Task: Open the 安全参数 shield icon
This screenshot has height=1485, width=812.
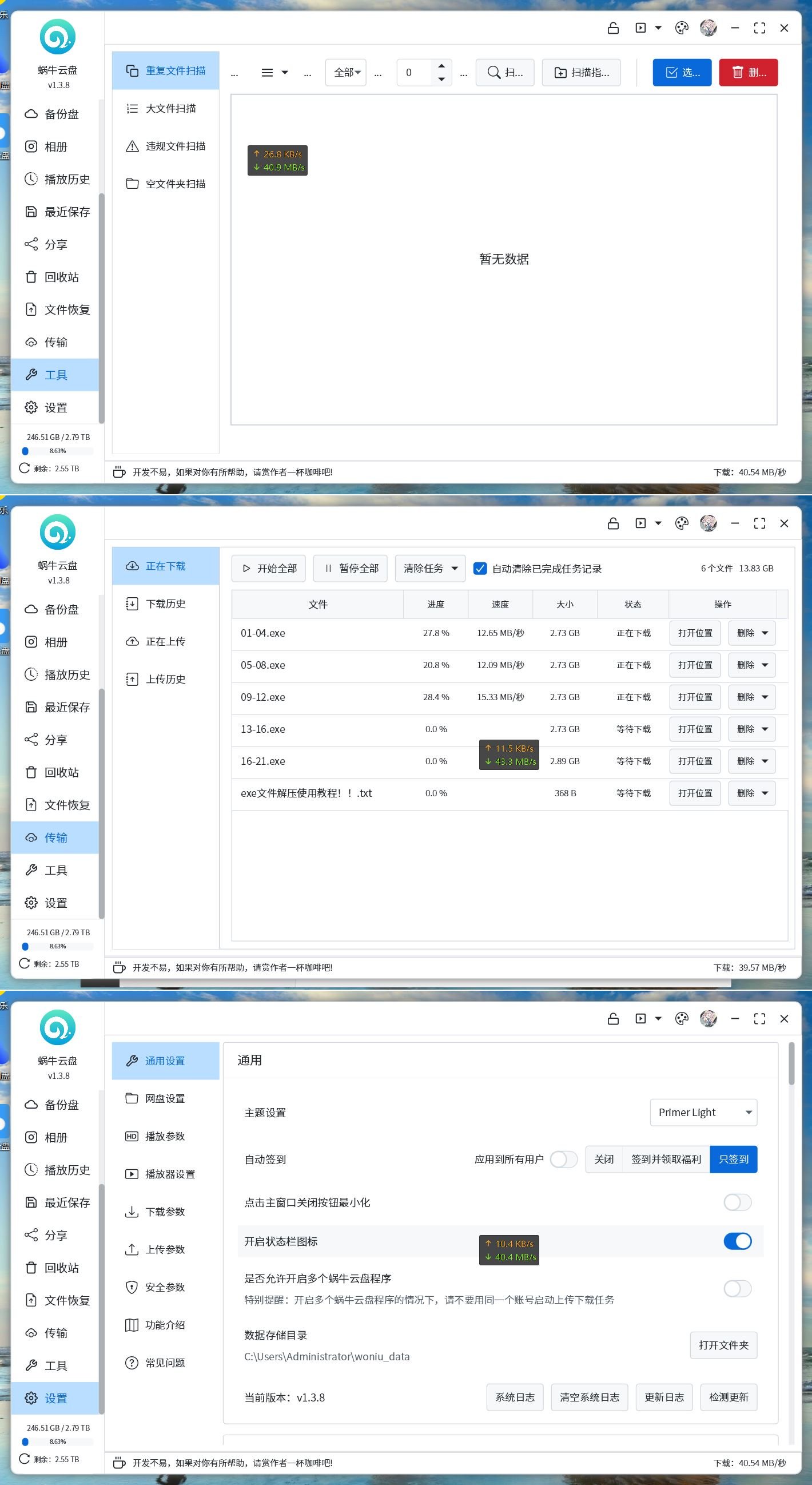Action: point(132,1287)
